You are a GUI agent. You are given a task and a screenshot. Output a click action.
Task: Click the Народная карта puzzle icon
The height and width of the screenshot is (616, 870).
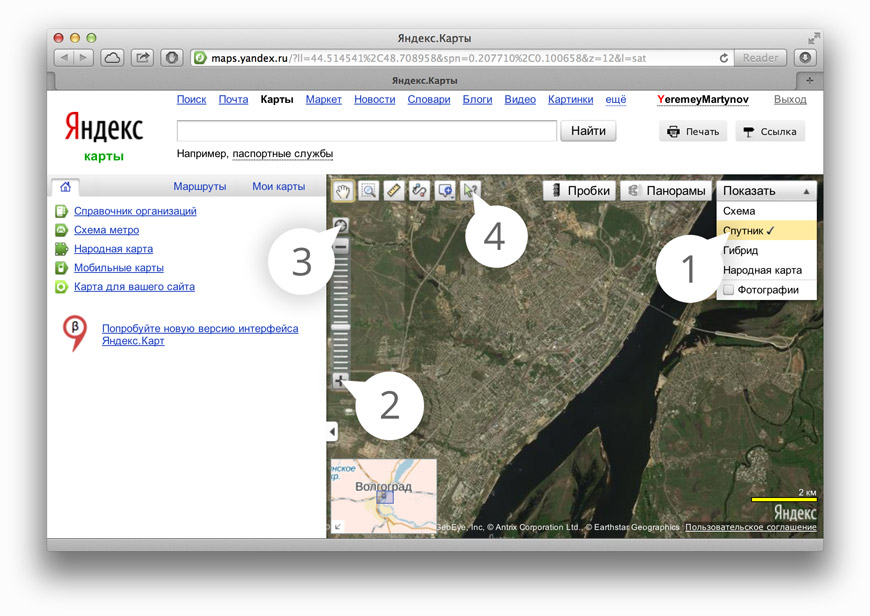(x=61, y=249)
